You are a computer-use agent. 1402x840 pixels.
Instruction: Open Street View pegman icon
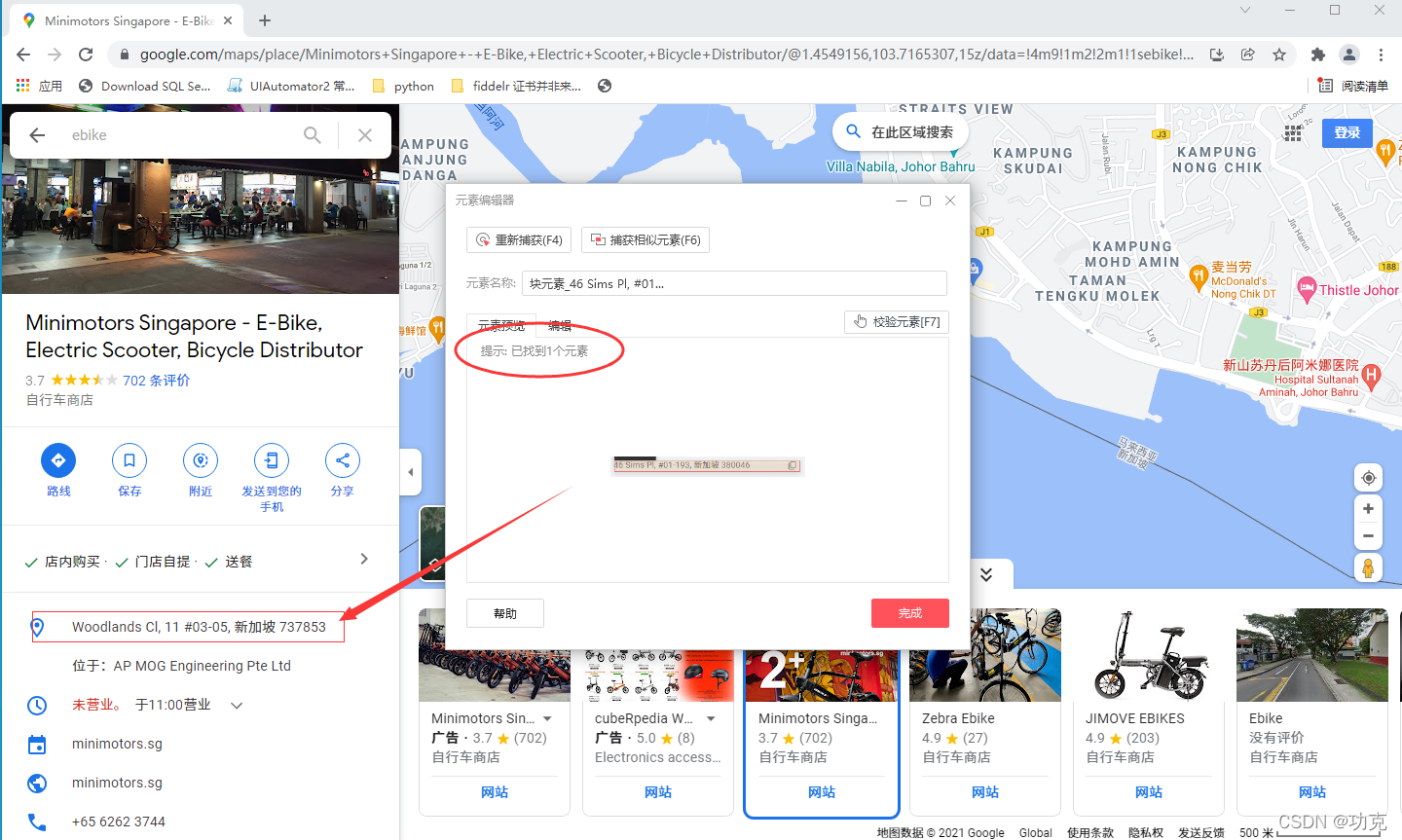pyautogui.click(x=1369, y=567)
